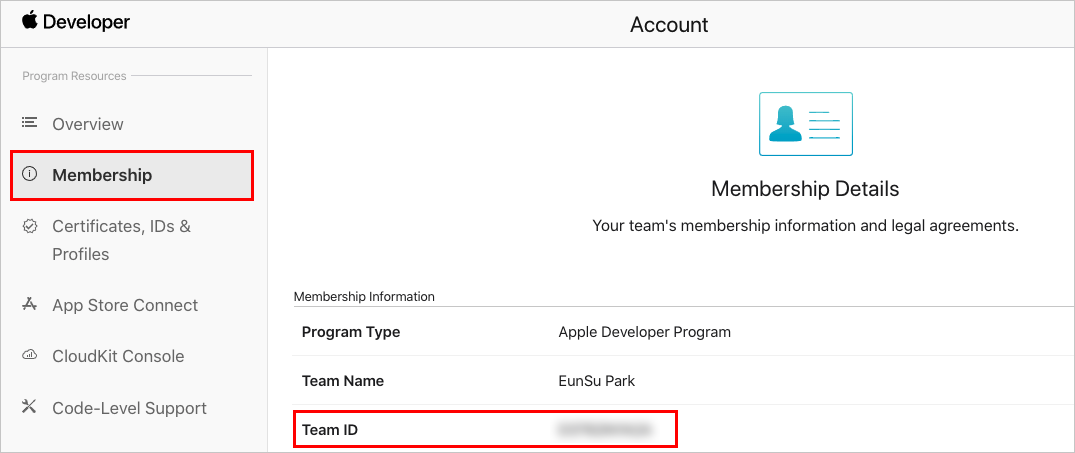The height and width of the screenshot is (453, 1075).
Task: Open CloudKit Console
Action: point(118,356)
